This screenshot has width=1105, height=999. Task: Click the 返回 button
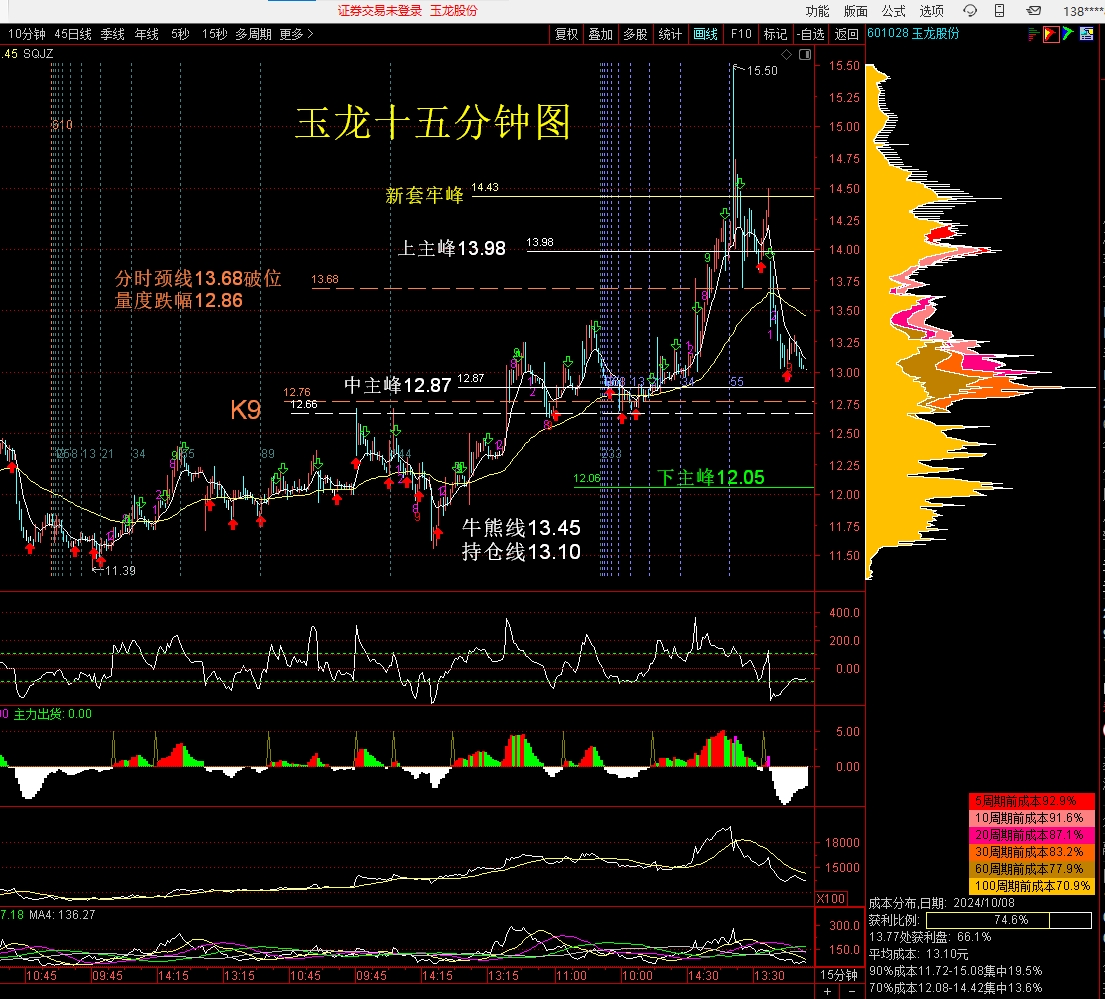[847, 34]
